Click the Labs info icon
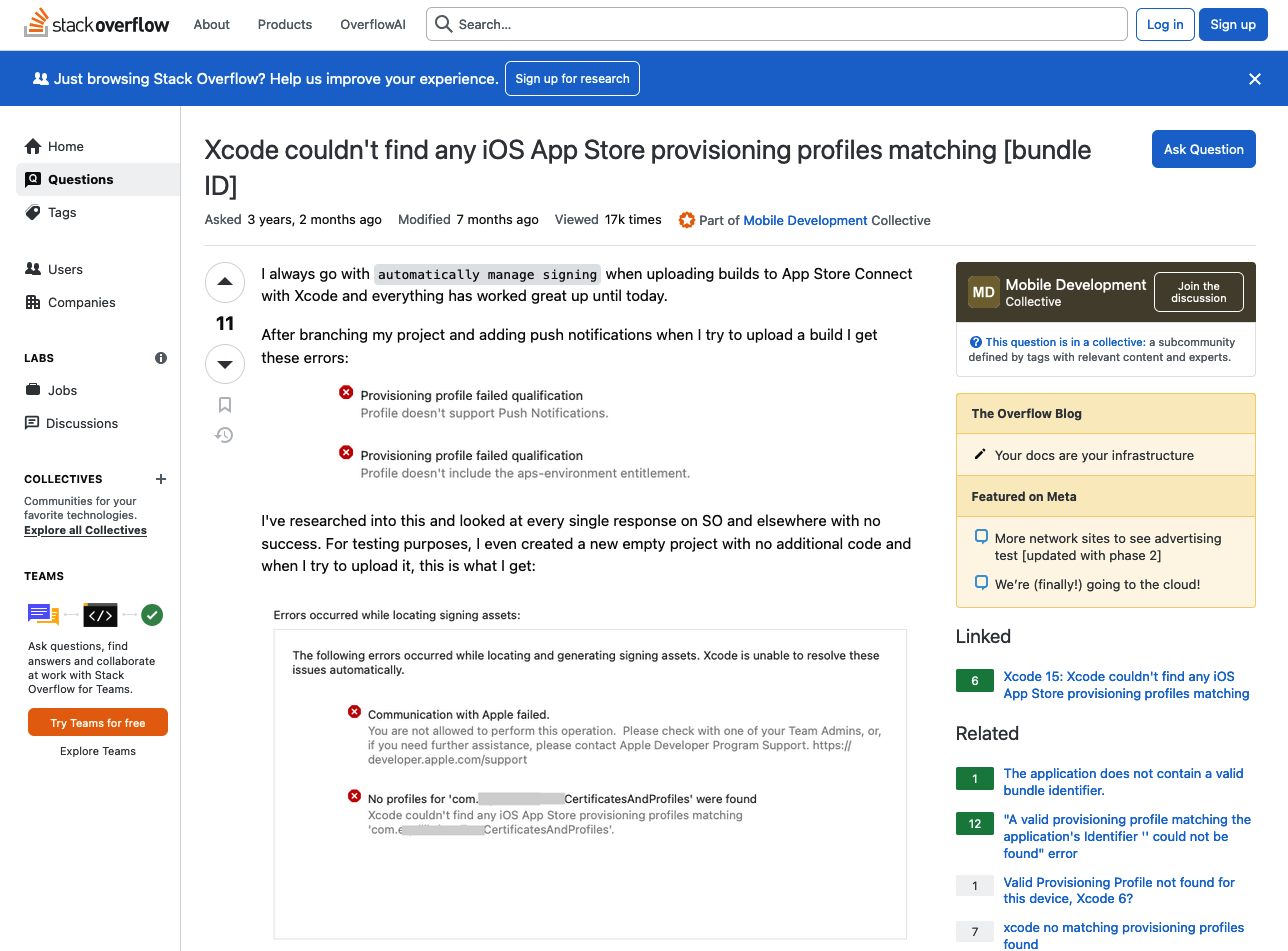The image size is (1288, 951). click(x=161, y=358)
